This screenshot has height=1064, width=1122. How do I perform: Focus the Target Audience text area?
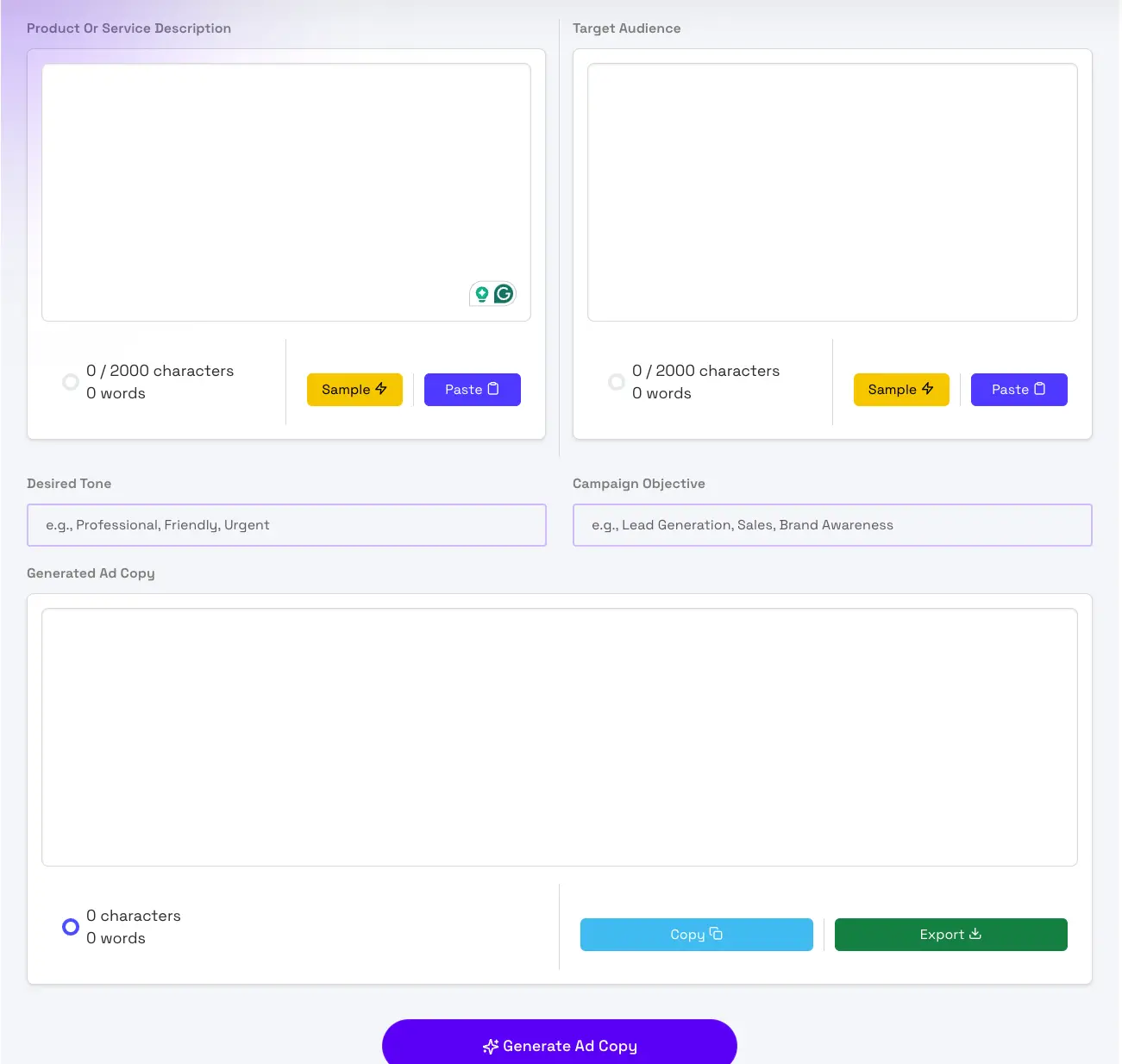pos(832,192)
